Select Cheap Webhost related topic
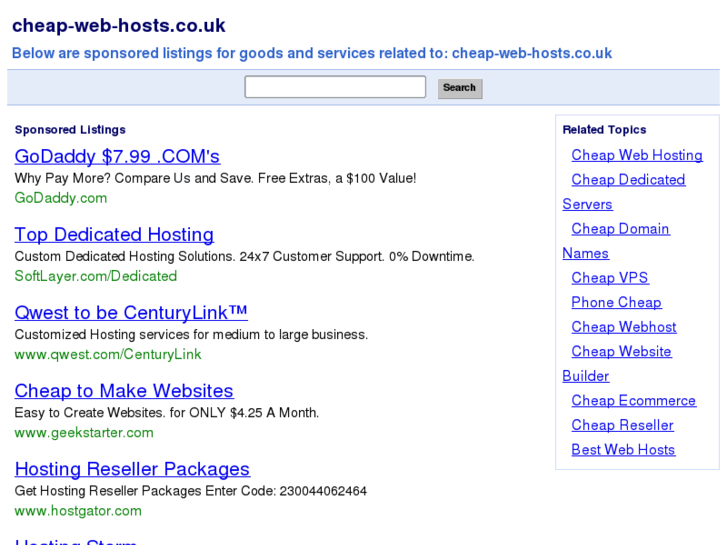This screenshot has width=727, height=545. (624, 327)
